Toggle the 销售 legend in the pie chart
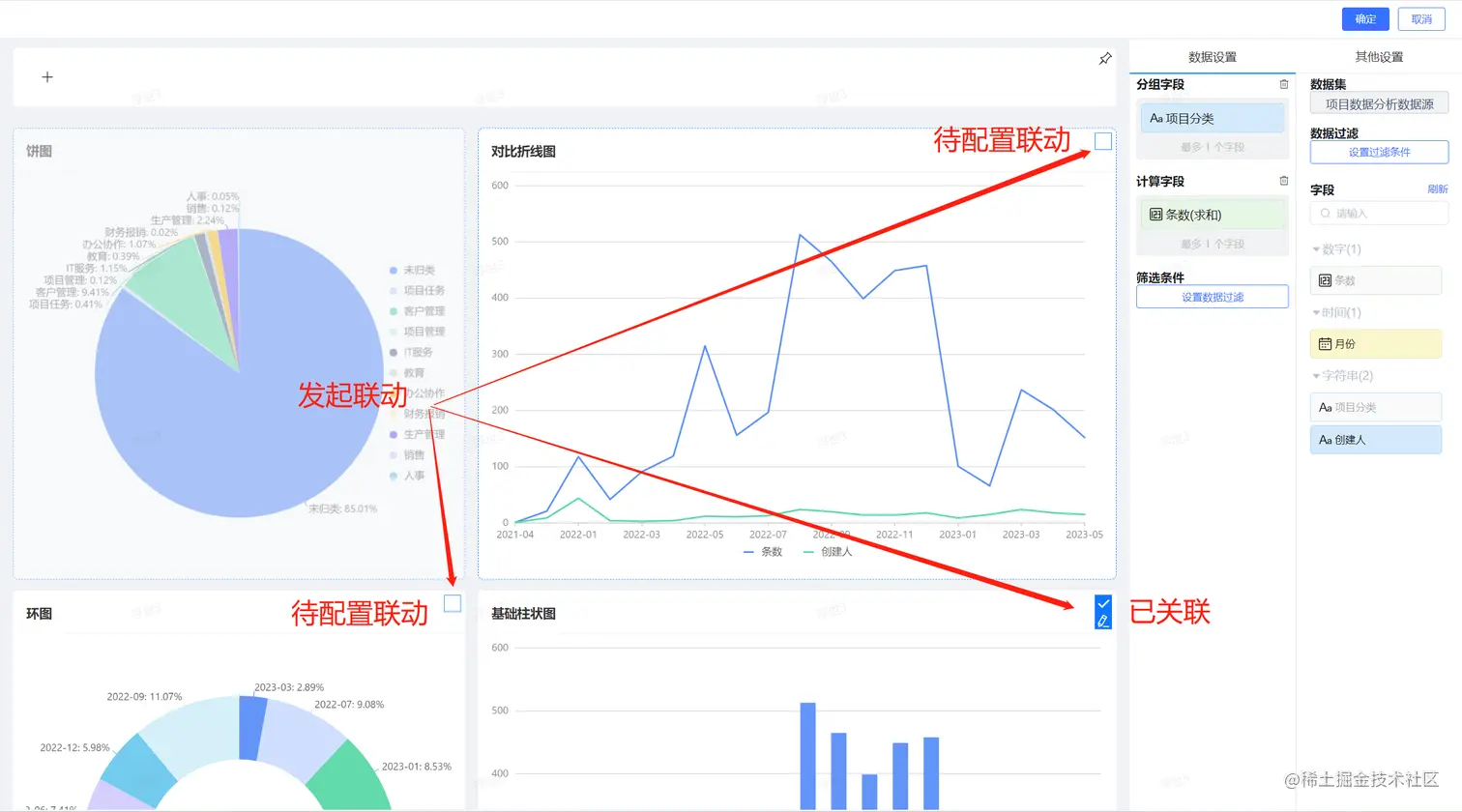Image resolution: width=1462 pixels, height=812 pixels. click(407, 454)
